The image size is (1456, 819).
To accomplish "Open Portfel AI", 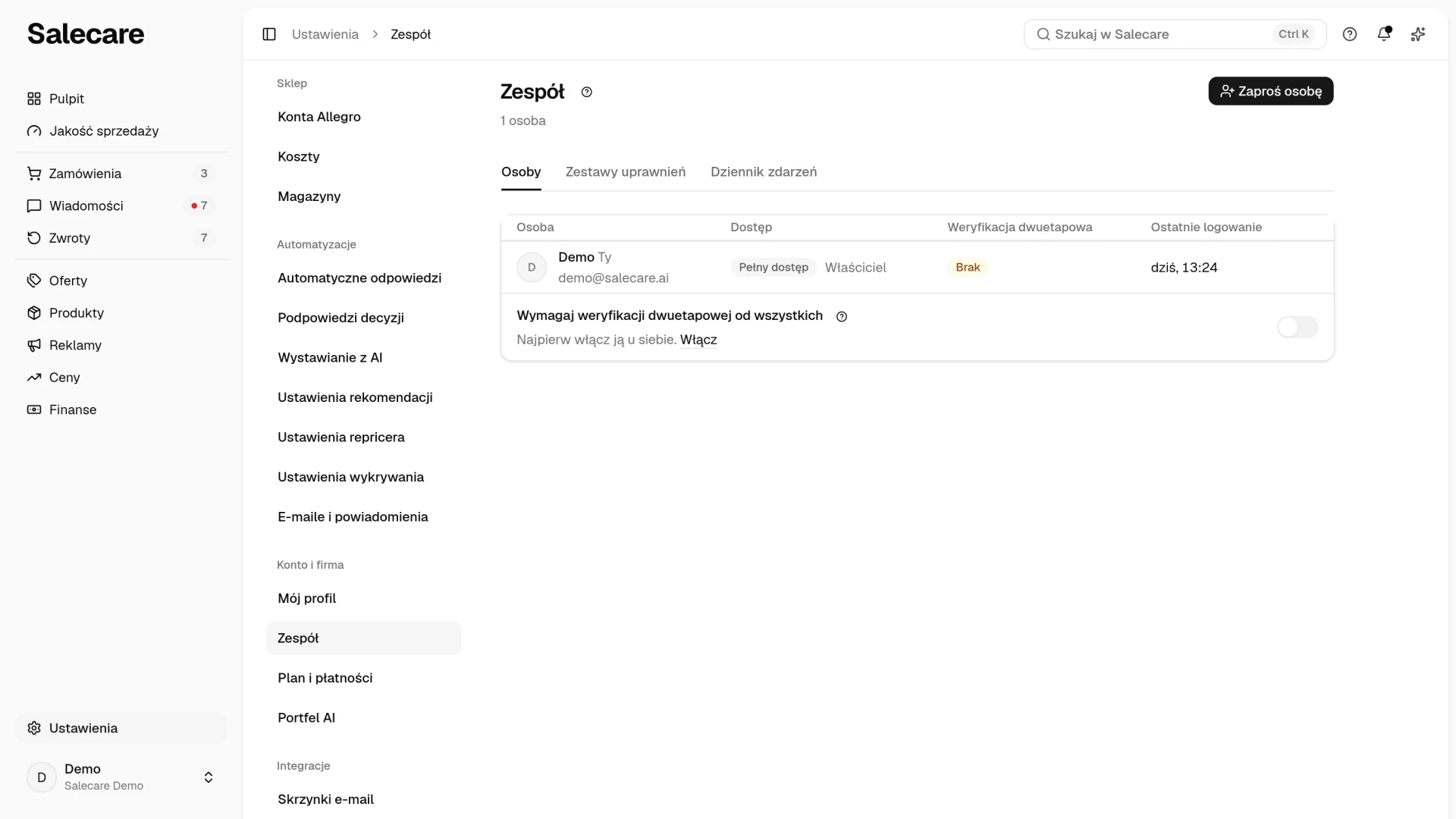I will coord(364,717).
